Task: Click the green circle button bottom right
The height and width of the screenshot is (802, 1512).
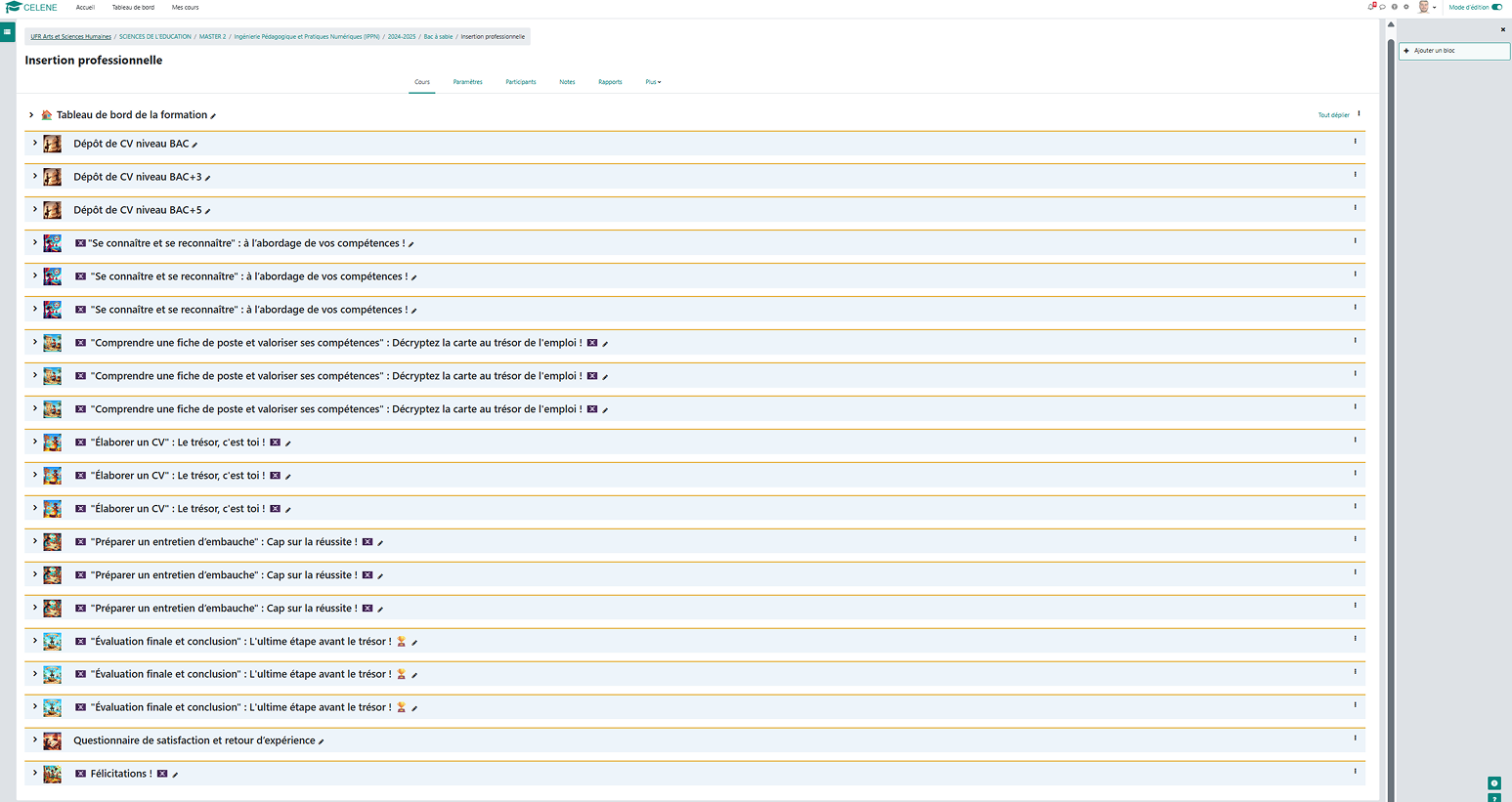Action: 1493,783
